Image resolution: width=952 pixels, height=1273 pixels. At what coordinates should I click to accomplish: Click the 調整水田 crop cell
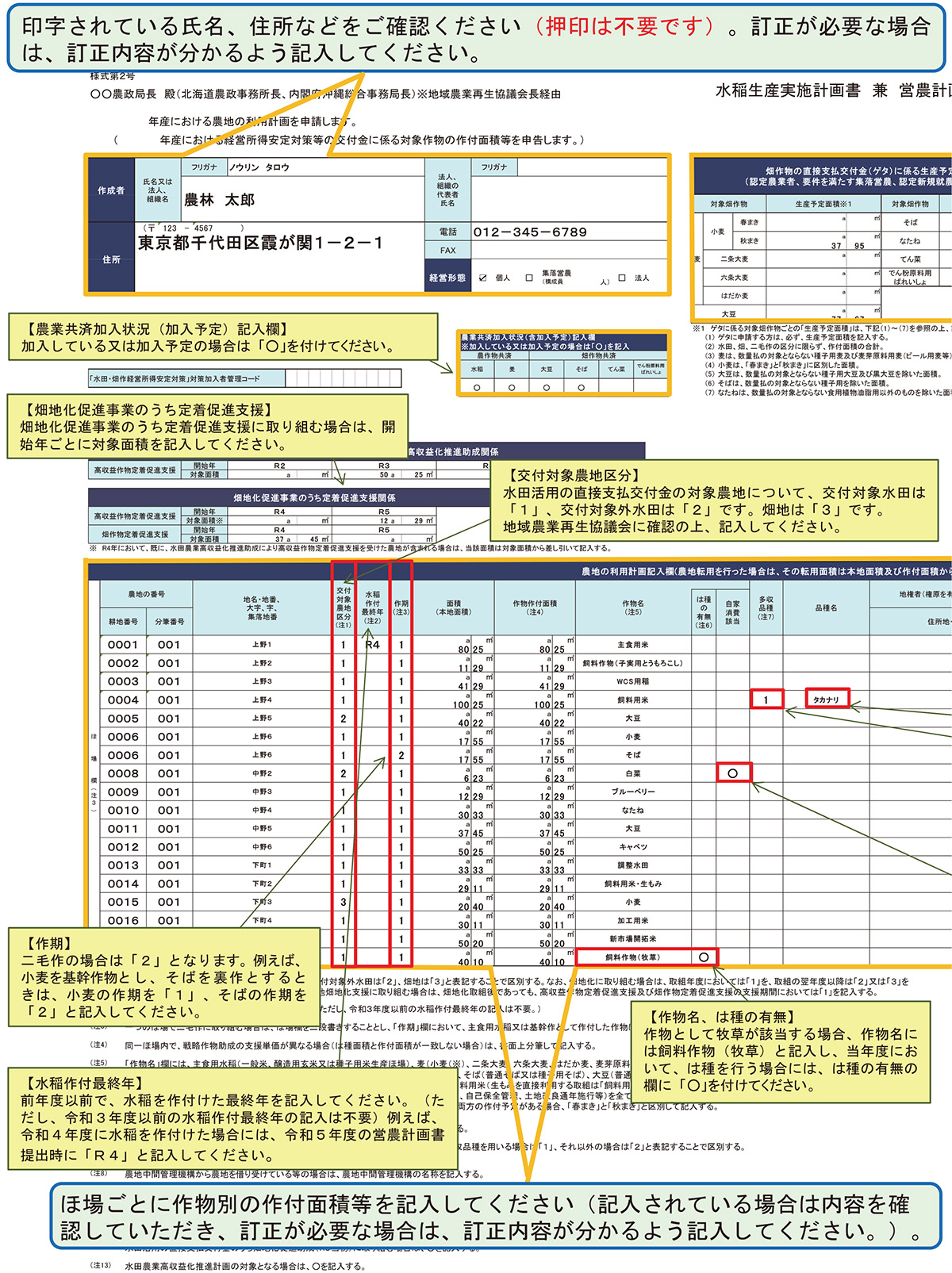point(632,865)
